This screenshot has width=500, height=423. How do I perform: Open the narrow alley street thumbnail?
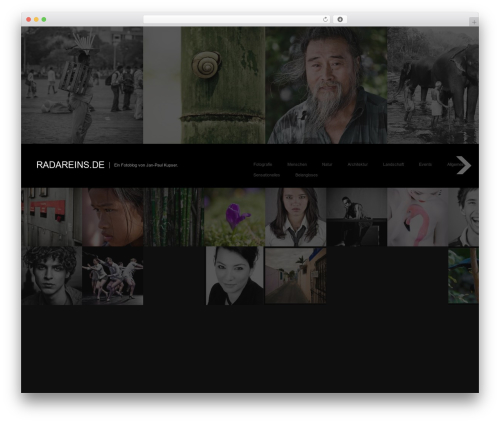296,276
